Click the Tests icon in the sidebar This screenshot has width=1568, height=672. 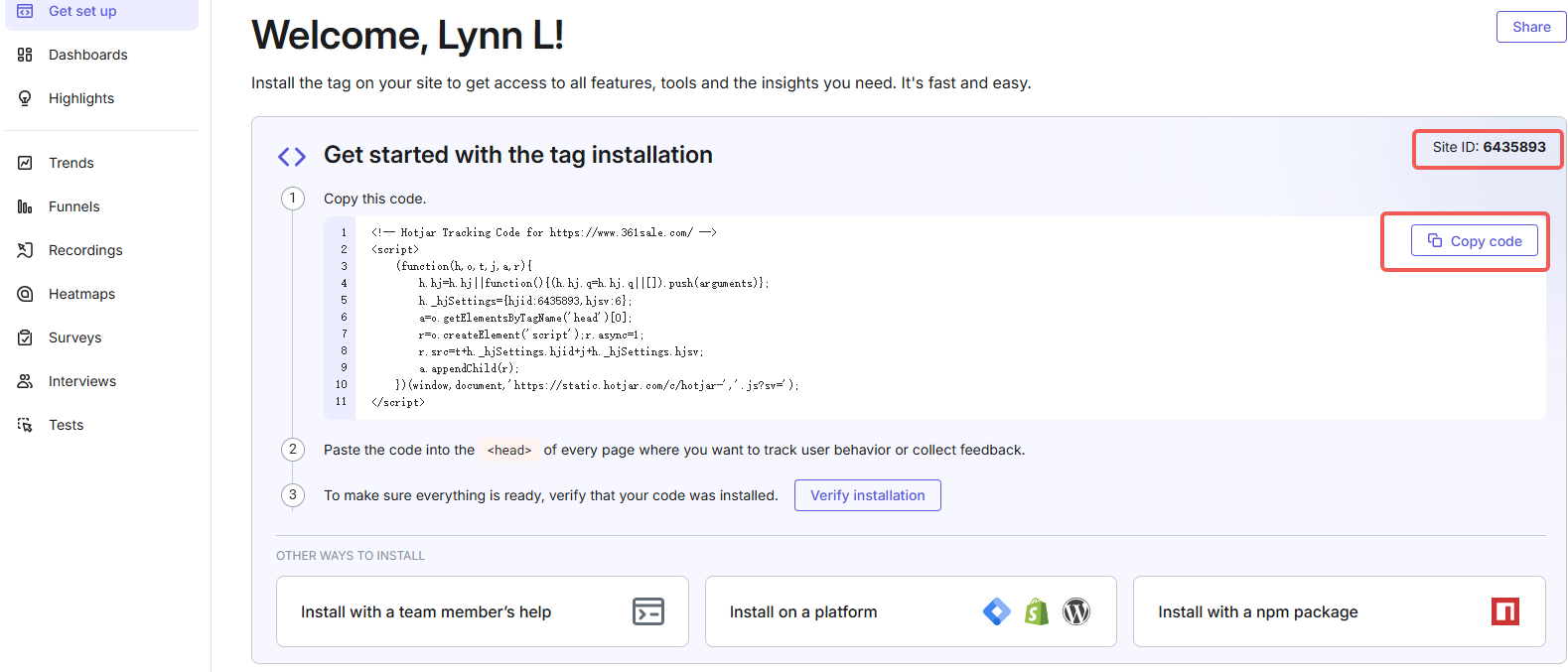point(25,425)
